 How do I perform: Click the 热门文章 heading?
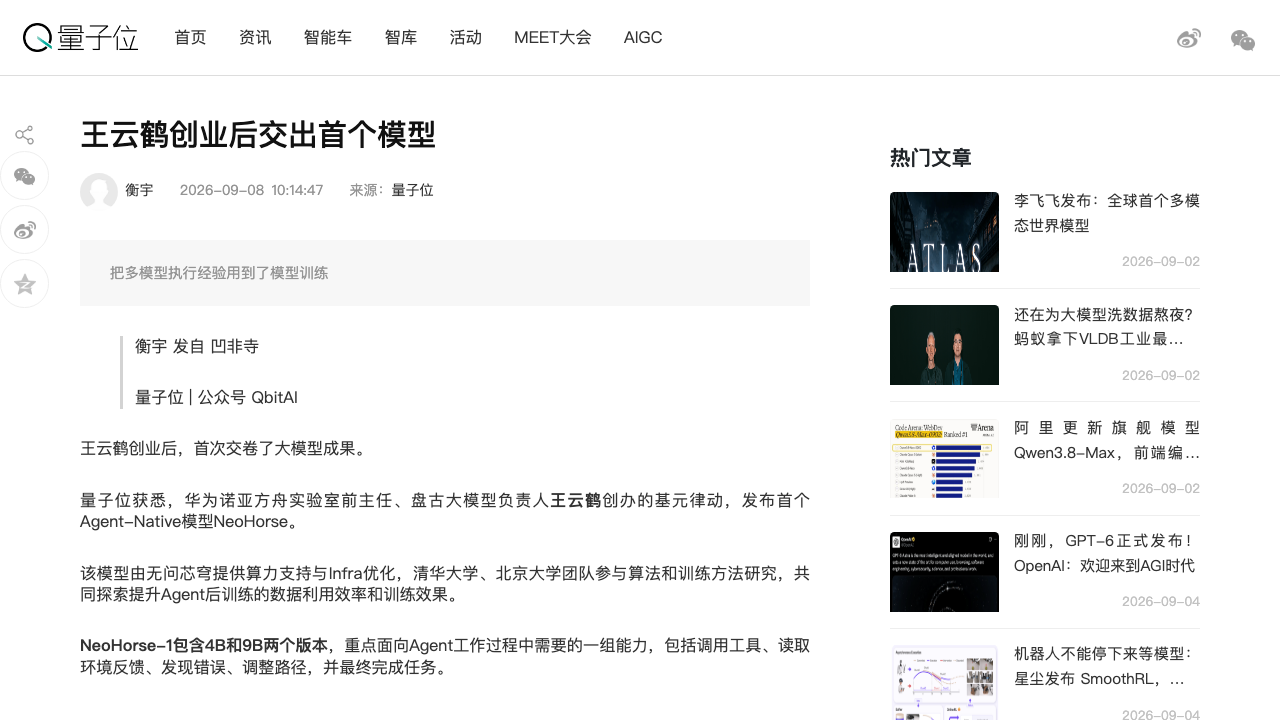click(x=931, y=158)
